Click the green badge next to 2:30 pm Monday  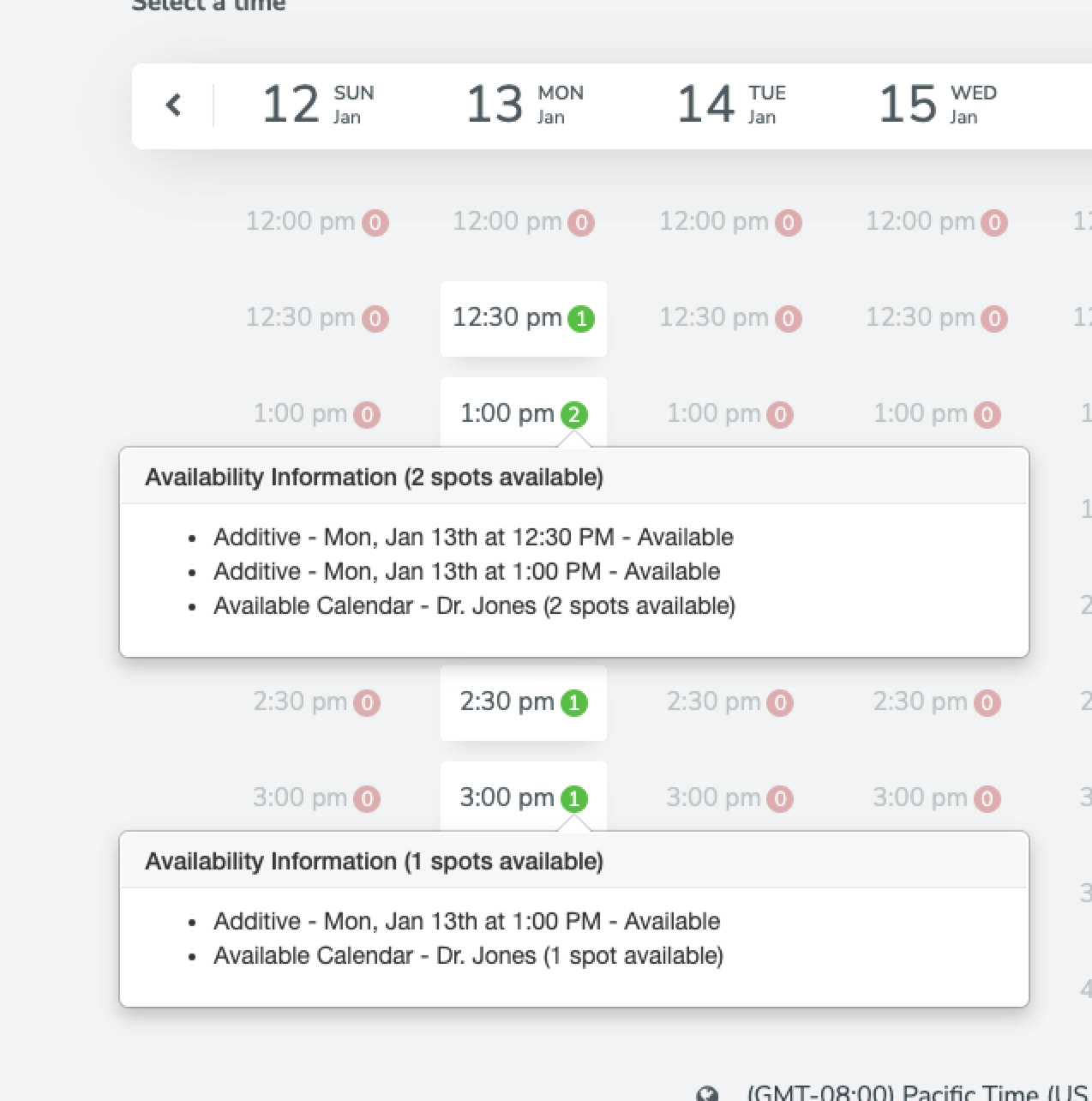577,702
